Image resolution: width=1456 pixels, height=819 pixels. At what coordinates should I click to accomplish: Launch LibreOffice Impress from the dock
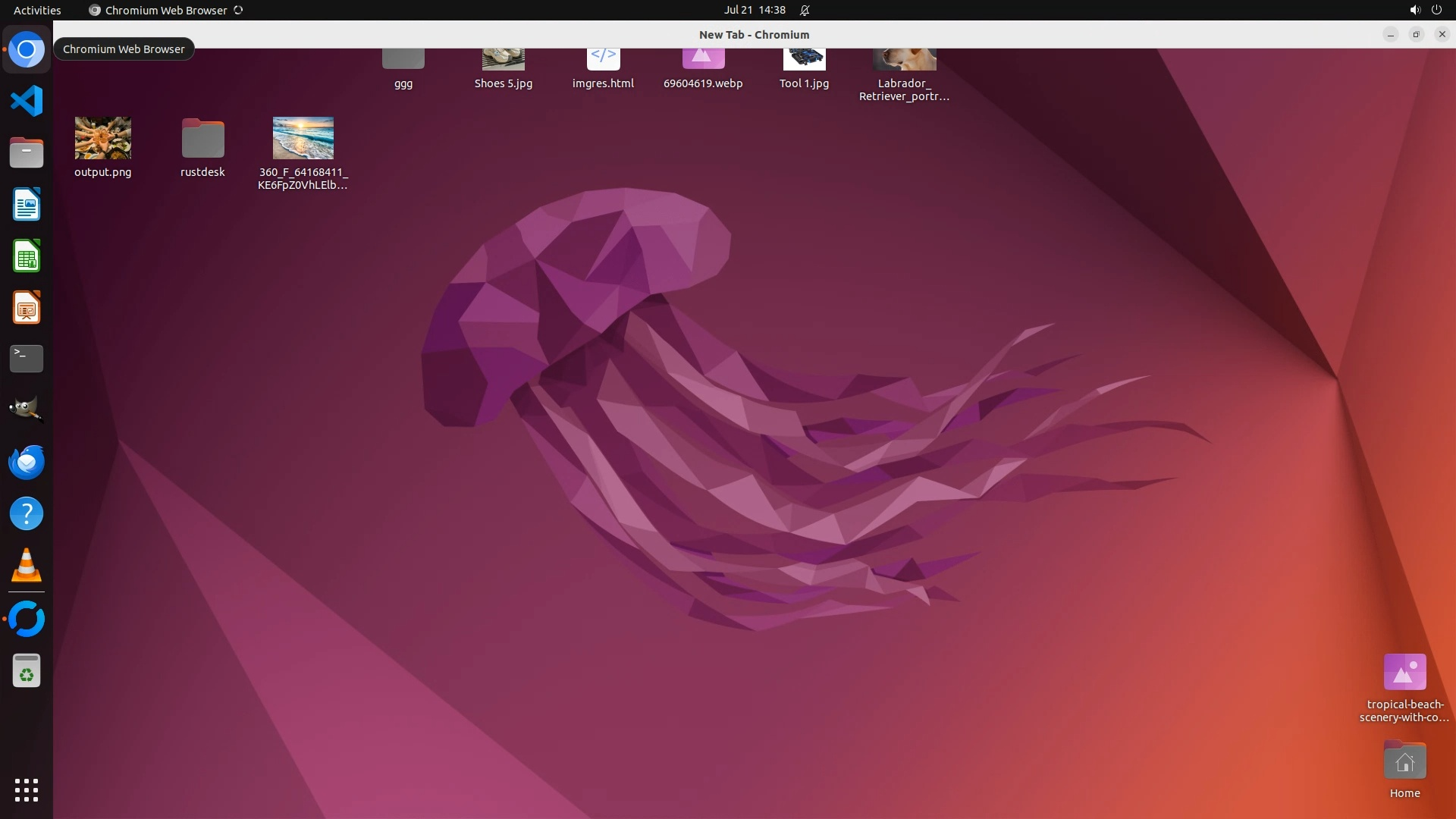coord(27,308)
